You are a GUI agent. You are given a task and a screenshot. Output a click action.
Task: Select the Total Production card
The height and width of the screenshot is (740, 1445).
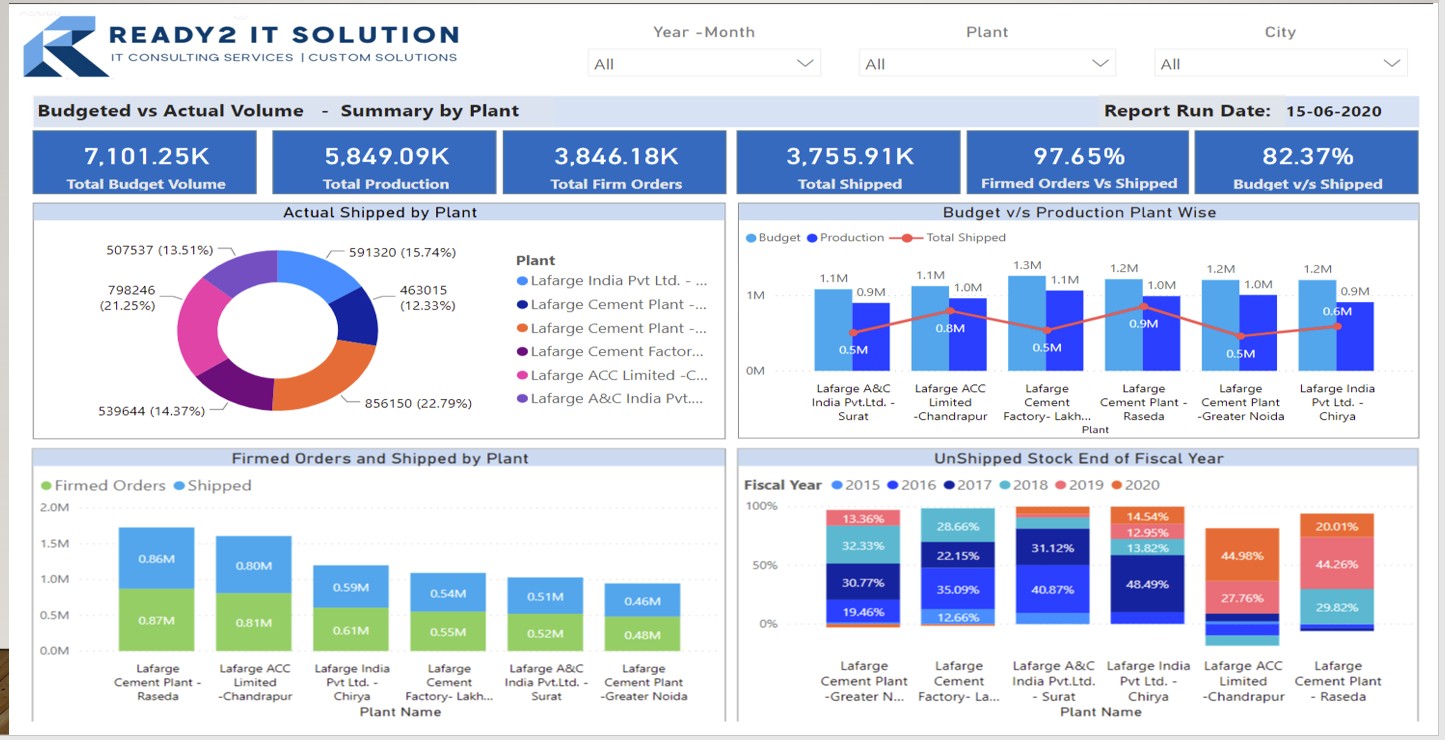pyautogui.click(x=385, y=163)
